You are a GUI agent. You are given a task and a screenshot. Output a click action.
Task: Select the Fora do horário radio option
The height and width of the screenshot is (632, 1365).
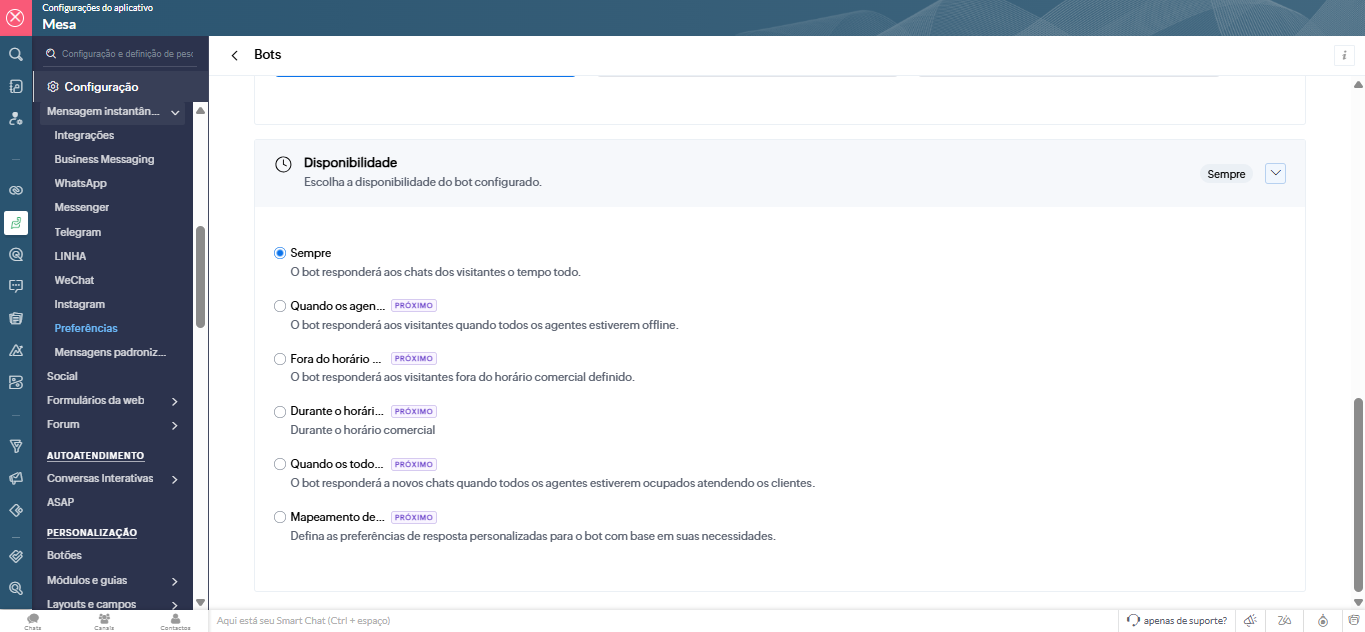coord(280,359)
